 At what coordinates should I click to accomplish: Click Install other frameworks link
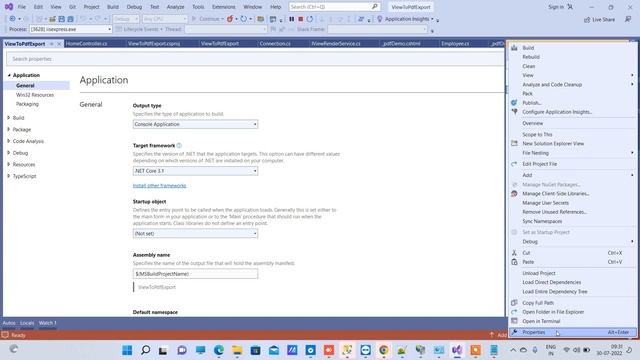tap(159, 186)
